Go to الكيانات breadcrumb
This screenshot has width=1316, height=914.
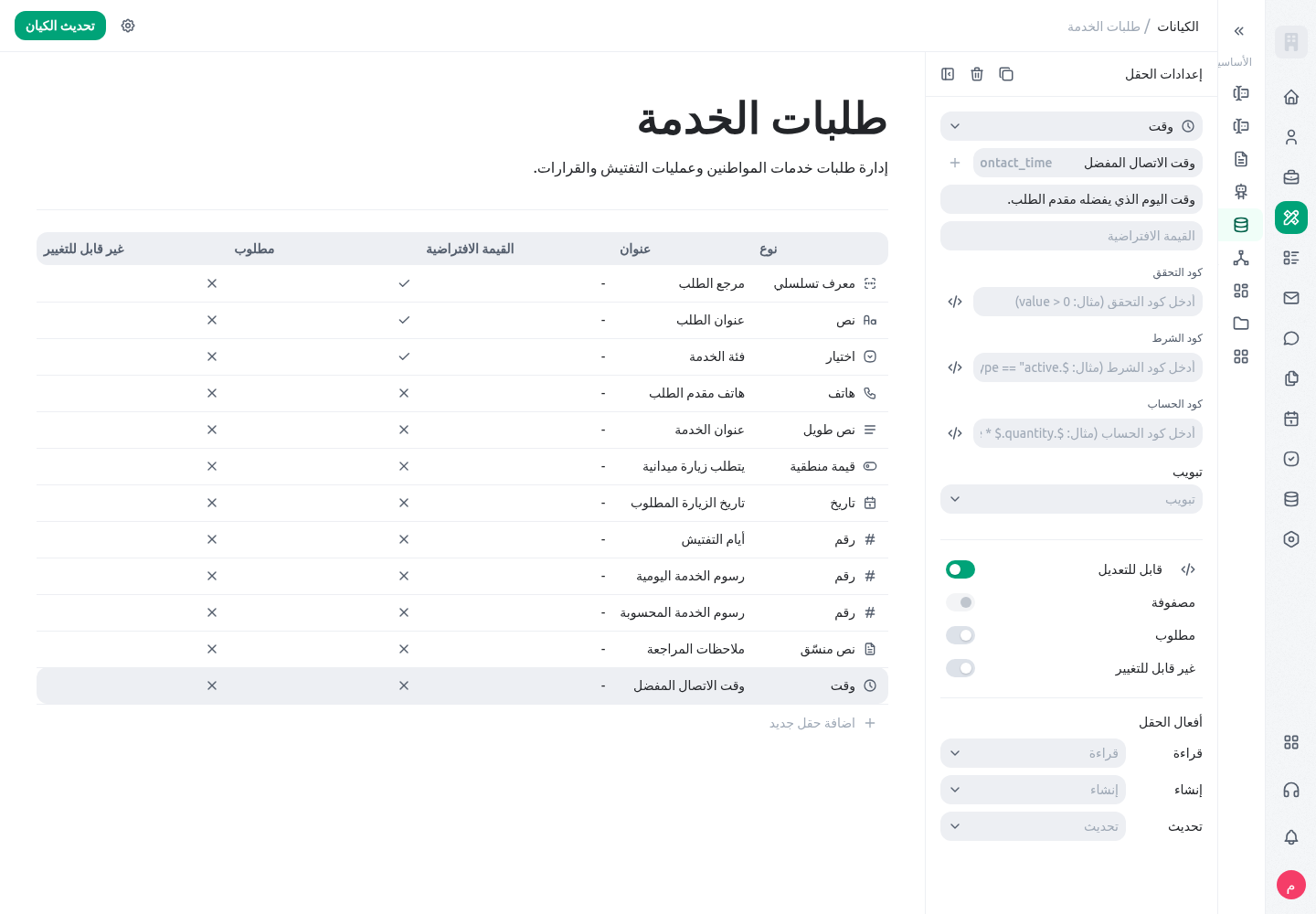(x=1178, y=27)
